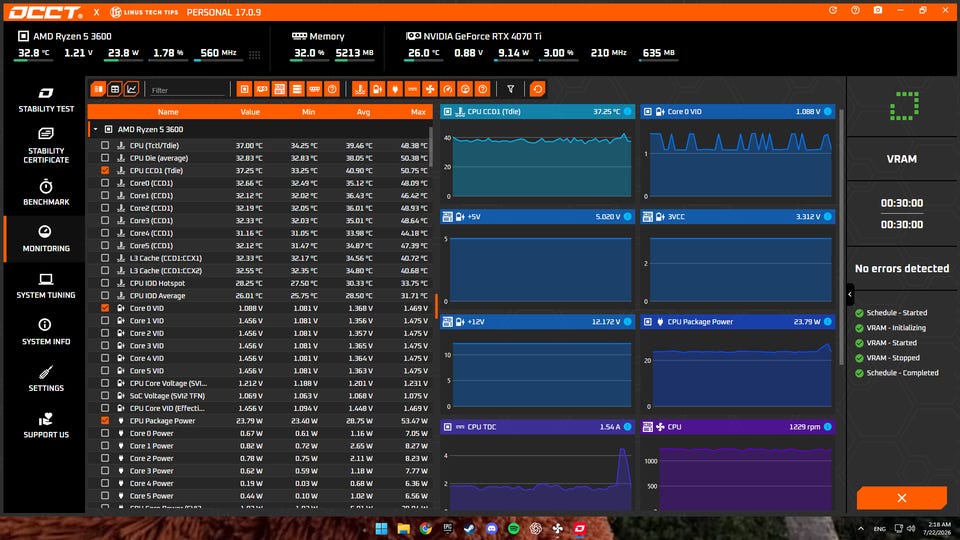Toggle the motherboard sensor filter icon
Image resolution: width=960 pixels, height=540 pixels.
pos(279,89)
